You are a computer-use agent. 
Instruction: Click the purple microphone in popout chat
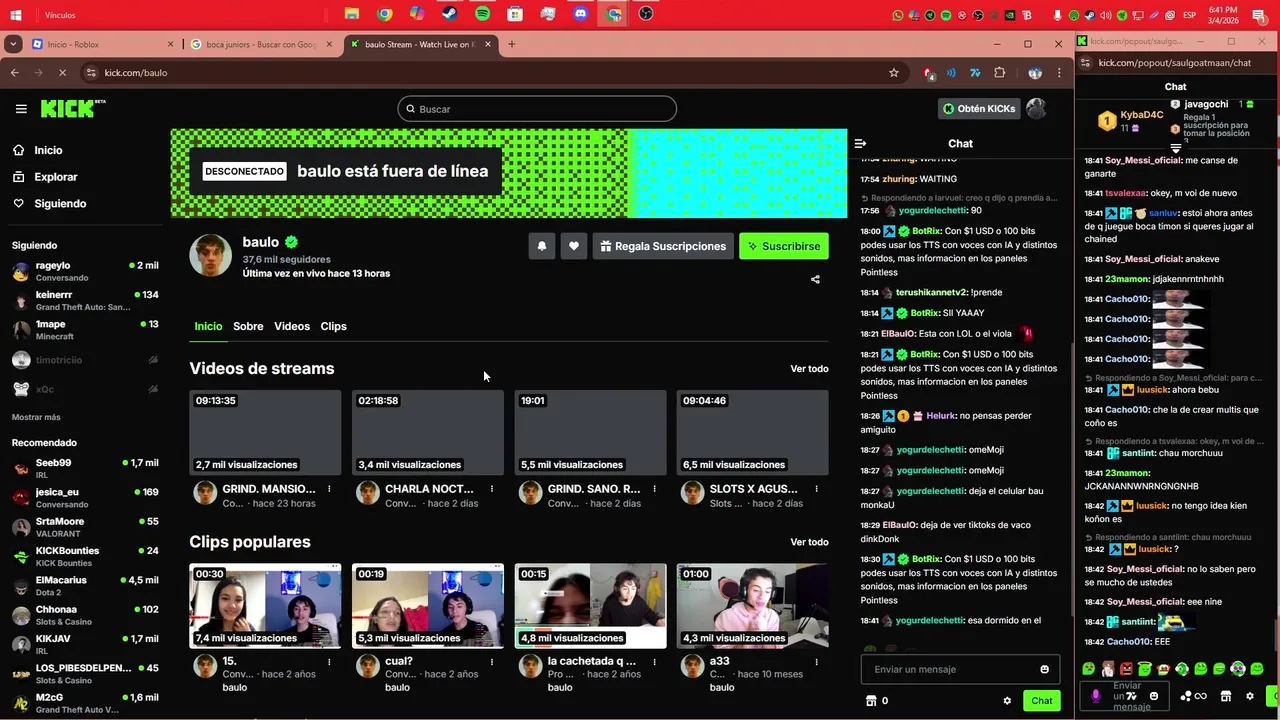click(1096, 696)
